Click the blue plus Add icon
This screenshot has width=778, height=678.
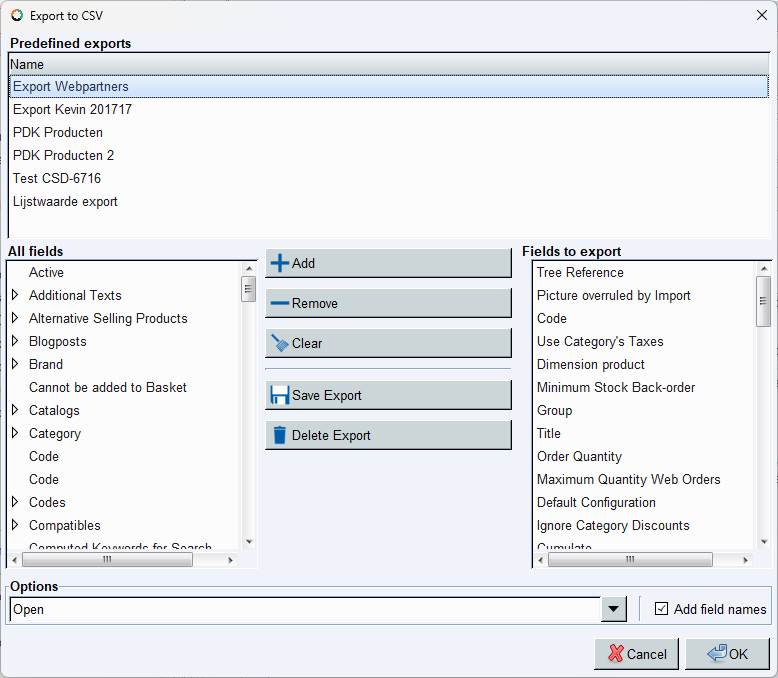pyautogui.click(x=280, y=263)
